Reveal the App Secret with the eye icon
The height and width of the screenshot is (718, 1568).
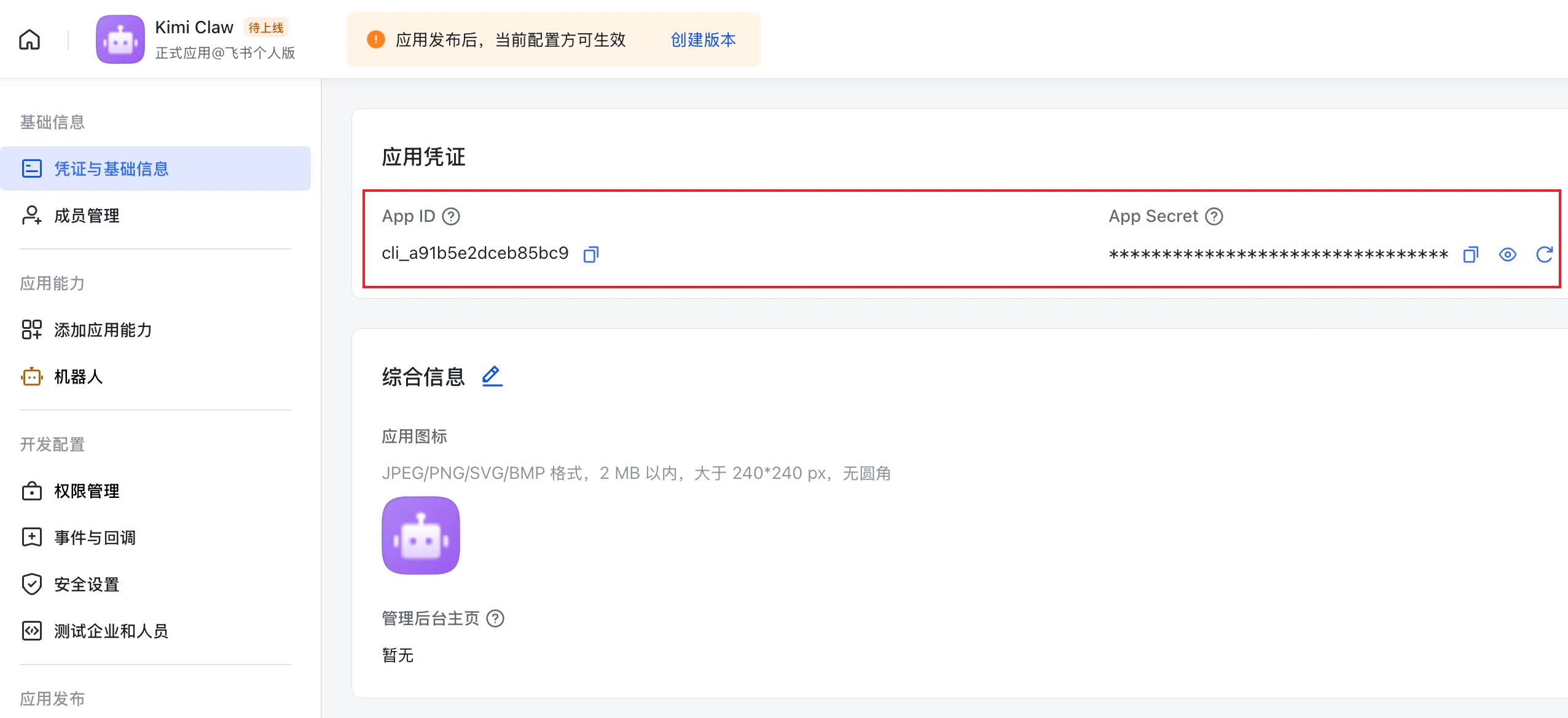1507,254
